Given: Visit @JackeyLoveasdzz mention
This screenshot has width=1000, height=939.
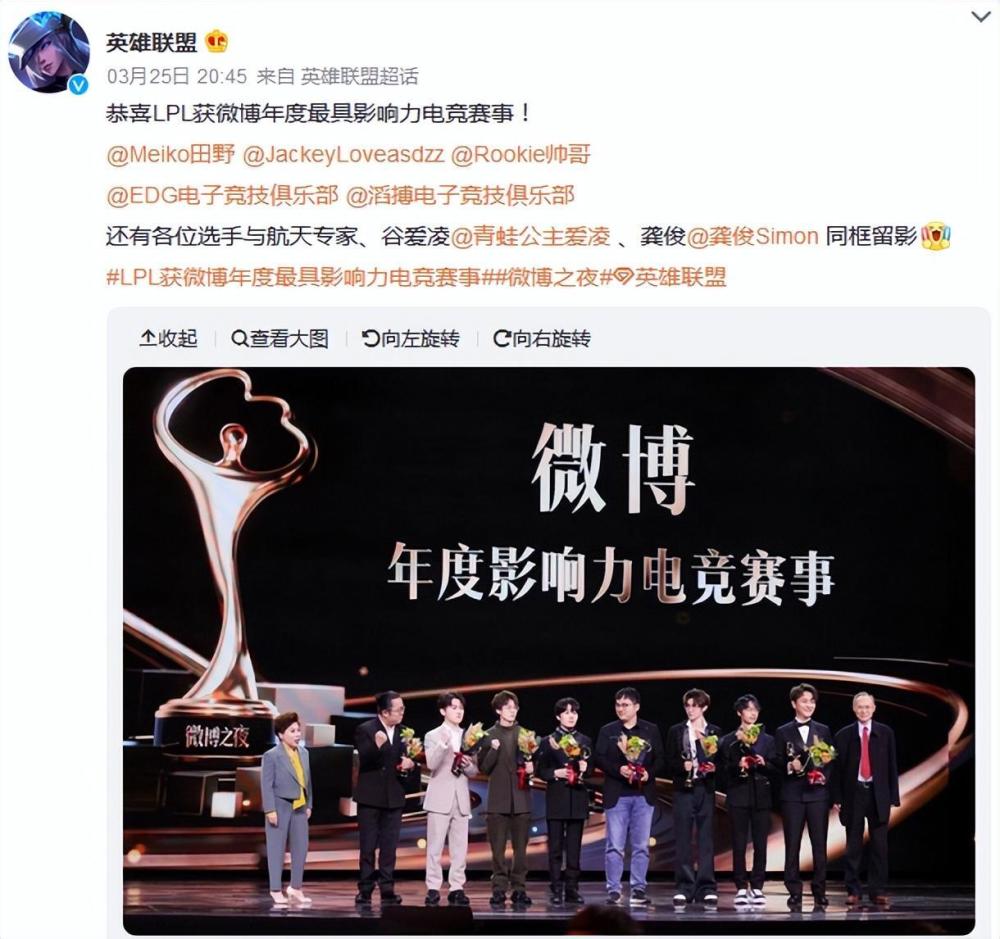Looking at the screenshot, I should click(343, 154).
